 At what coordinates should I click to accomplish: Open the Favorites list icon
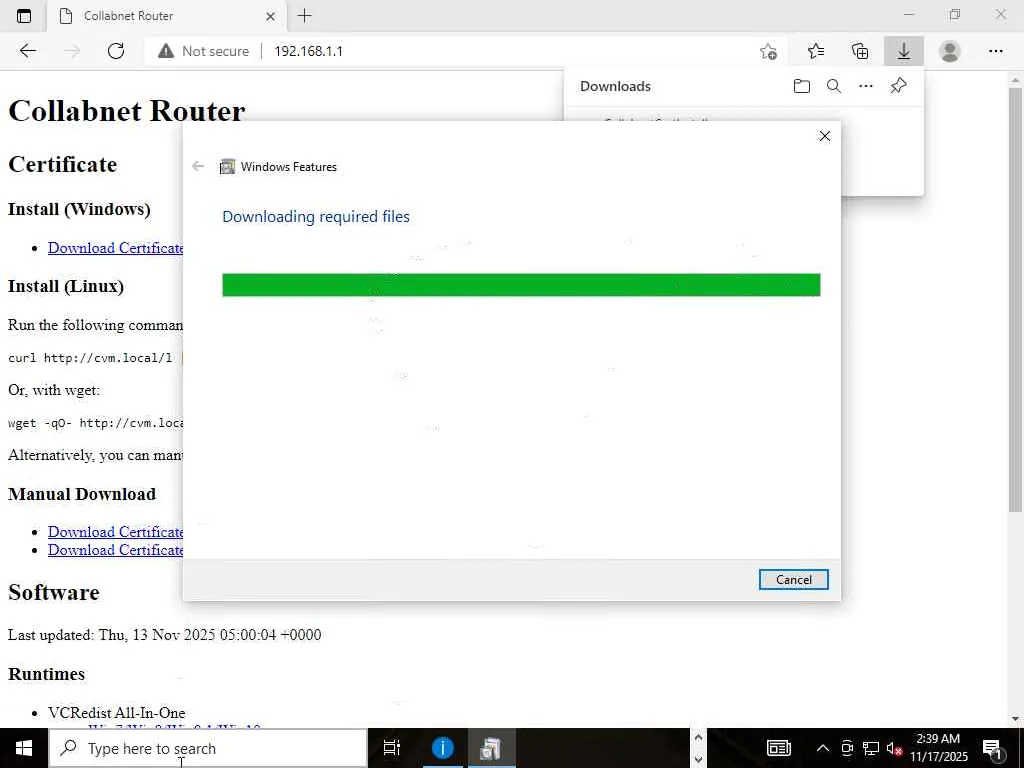coord(816,51)
